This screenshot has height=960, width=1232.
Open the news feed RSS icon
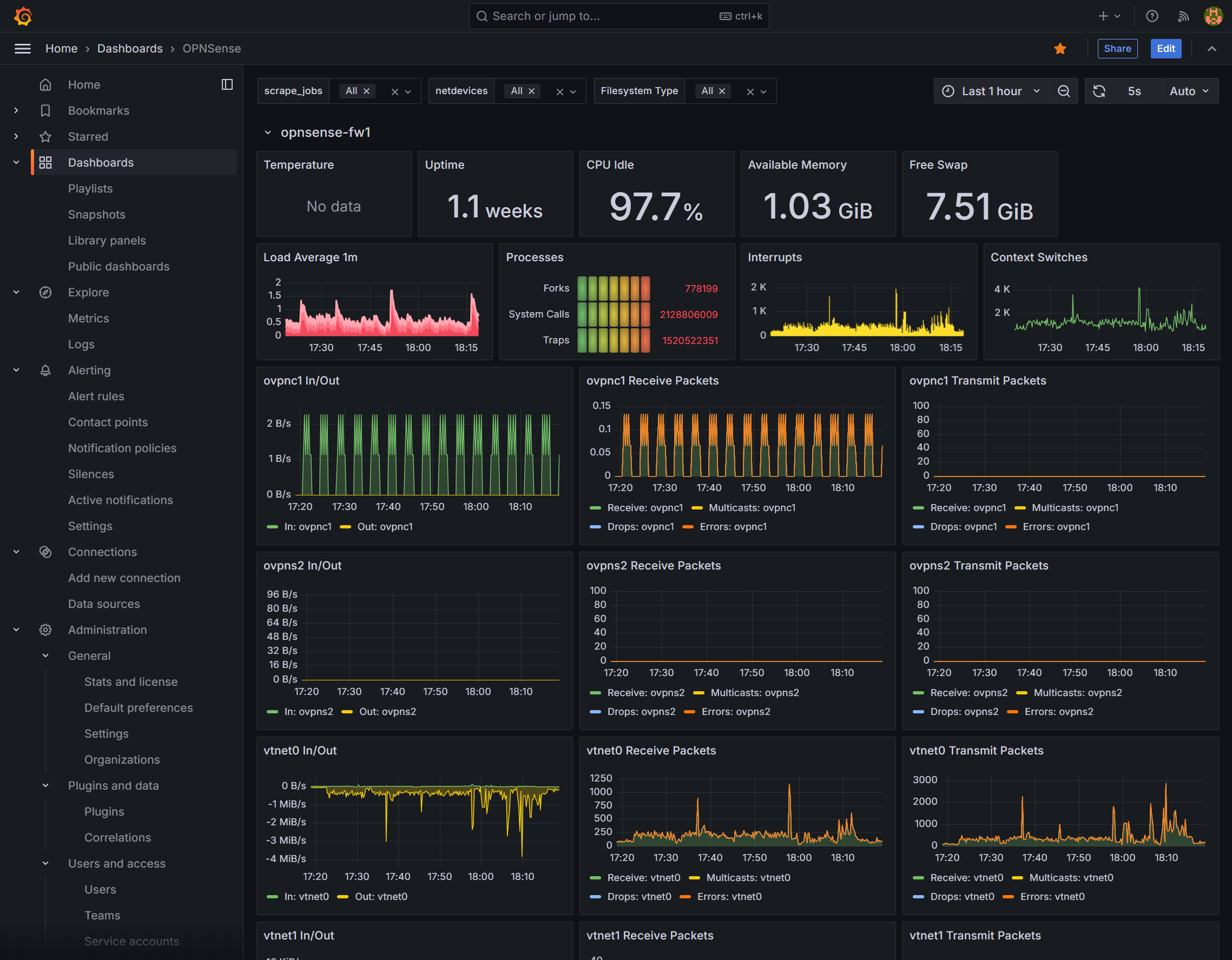point(1183,16)
